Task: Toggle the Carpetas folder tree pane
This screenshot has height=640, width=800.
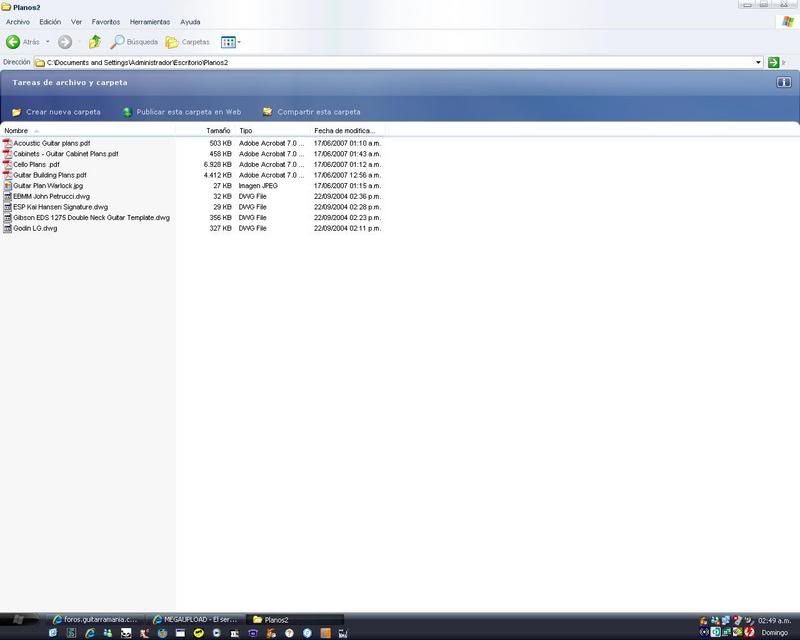Action: (x=188, y=42)
